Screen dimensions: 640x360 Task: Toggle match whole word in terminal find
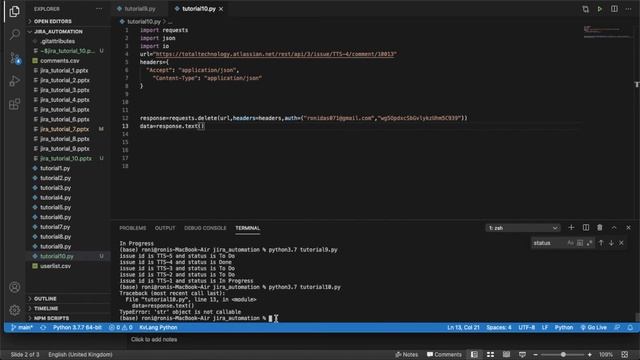[x=580, y=243]
